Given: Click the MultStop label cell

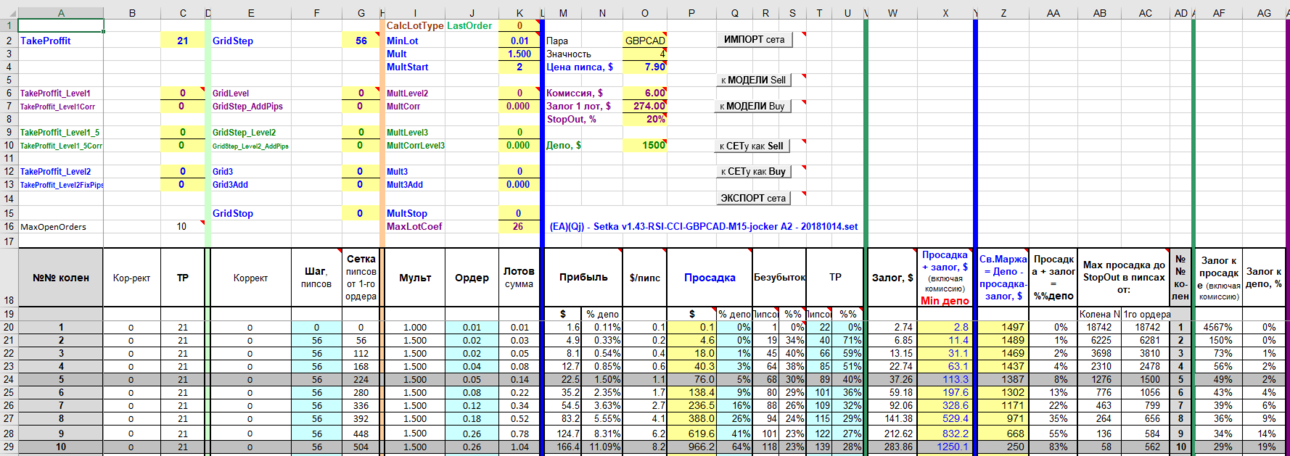Looking at the screenshot, I should (414, 213).
